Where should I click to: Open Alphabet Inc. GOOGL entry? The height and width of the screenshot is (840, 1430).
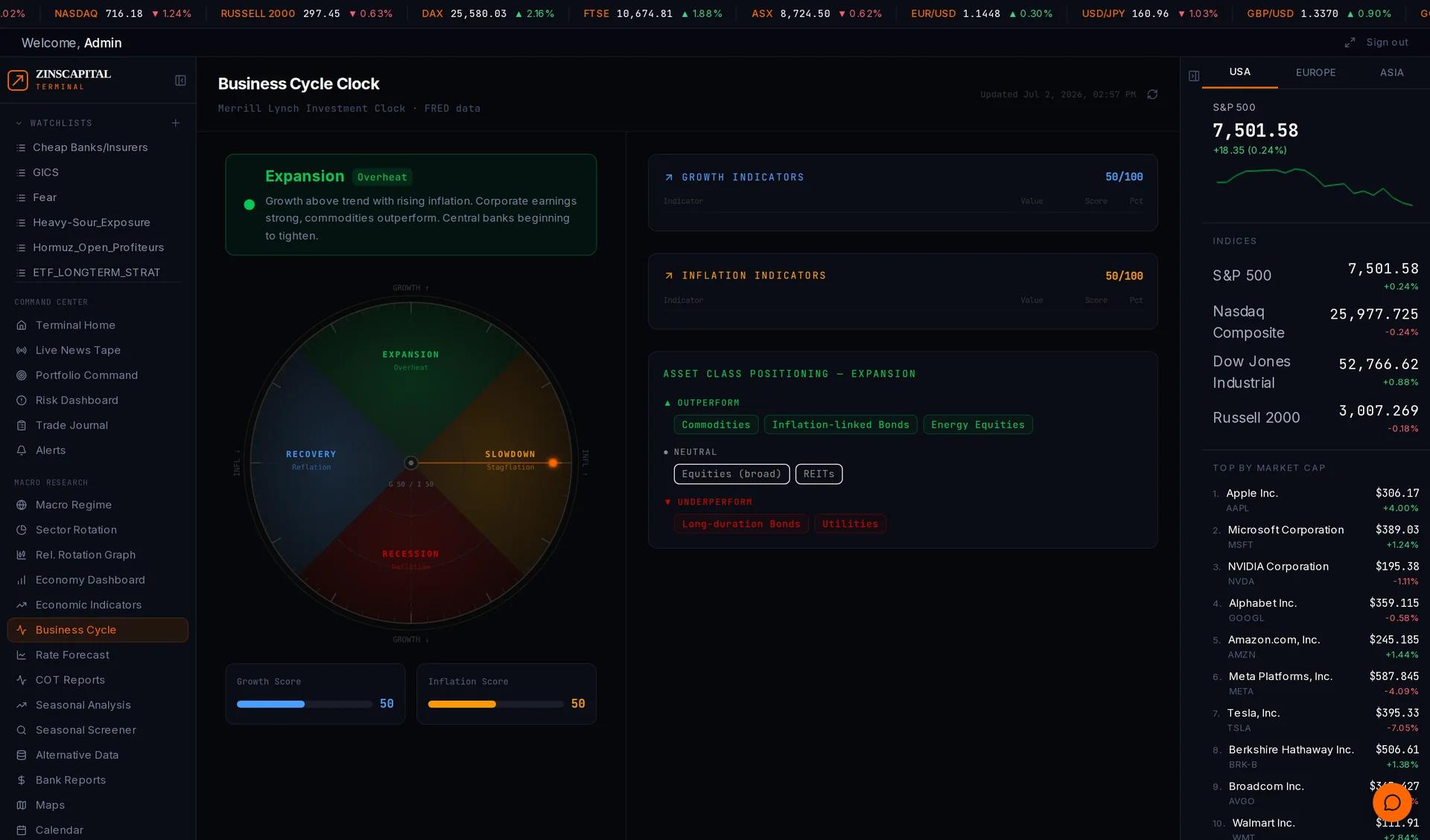[1315, 610]
